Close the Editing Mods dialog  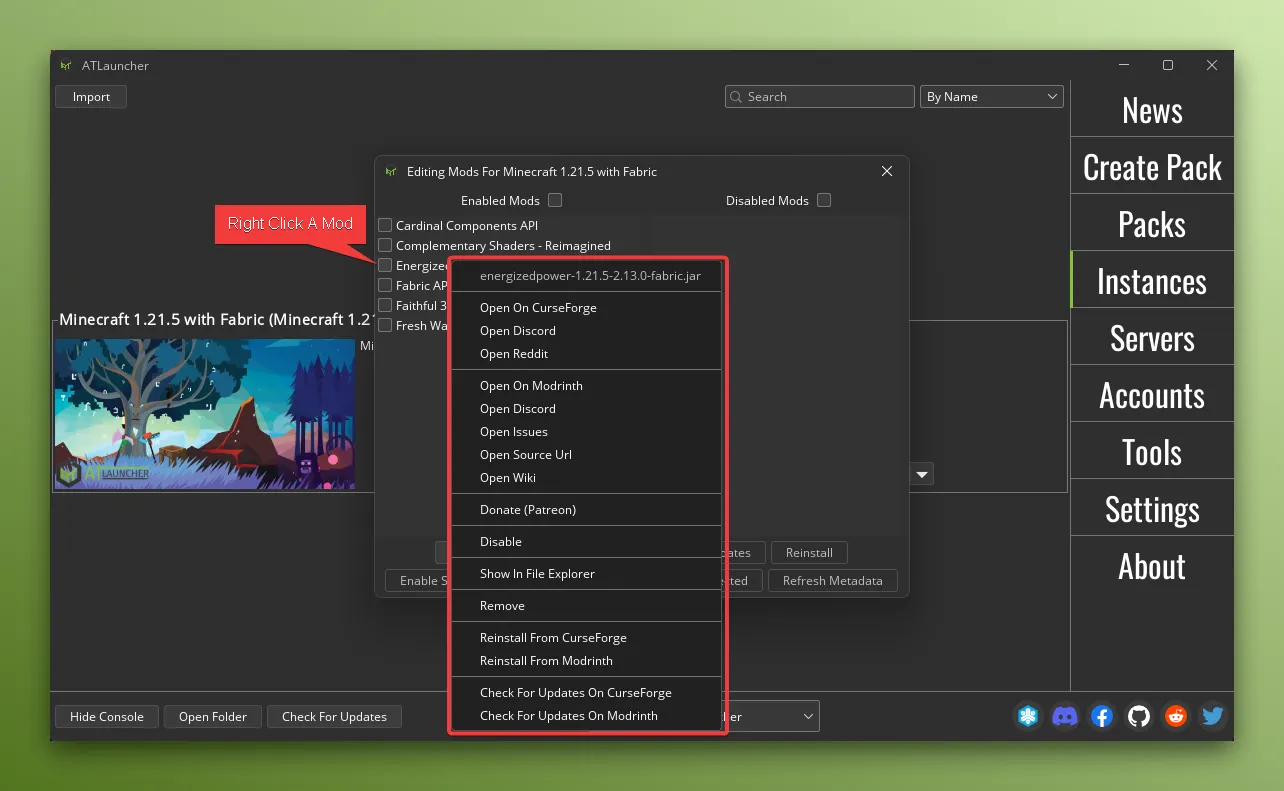(886, 171)
